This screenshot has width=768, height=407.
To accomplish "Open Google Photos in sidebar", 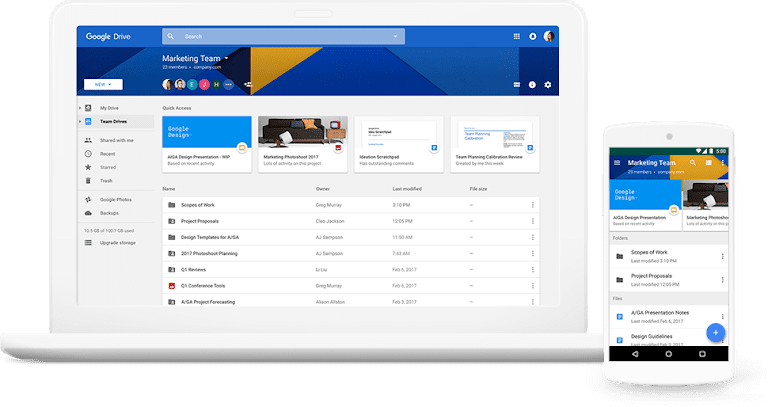I will (116, 200).
